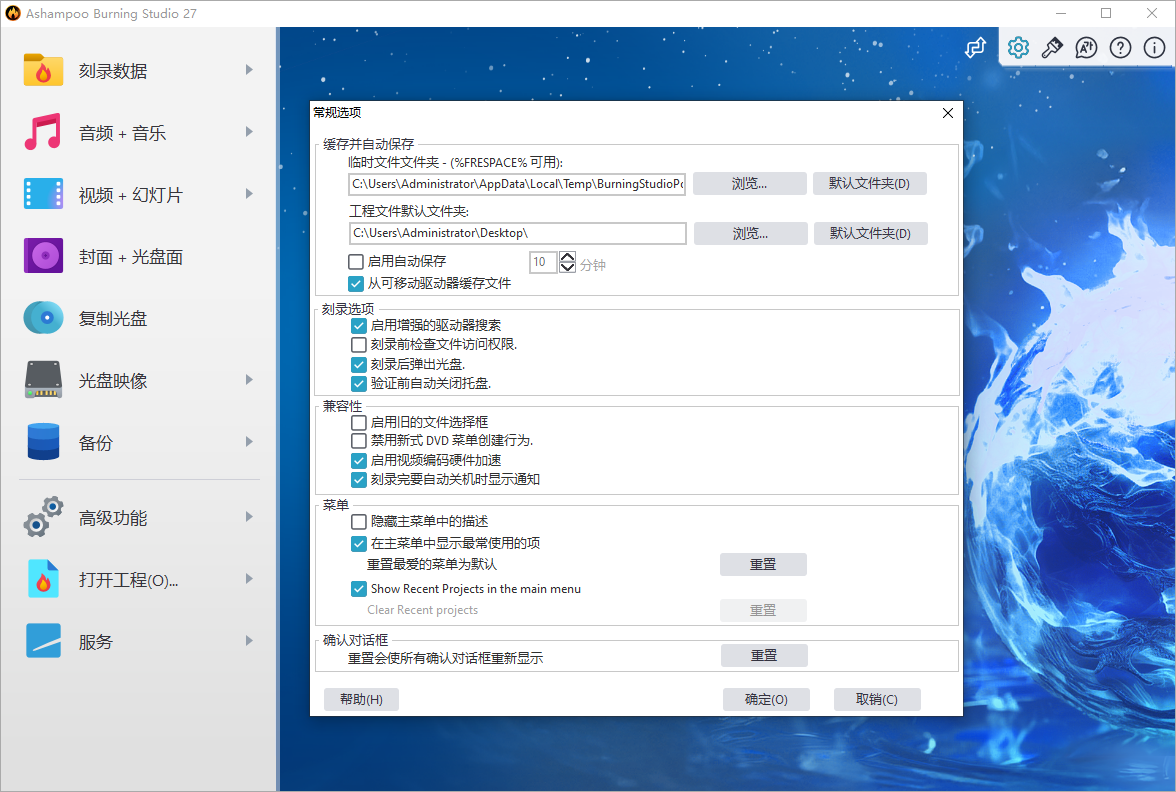Click the settings gear tab
Screen dimensions: 1176x792
pos(1018,47)
